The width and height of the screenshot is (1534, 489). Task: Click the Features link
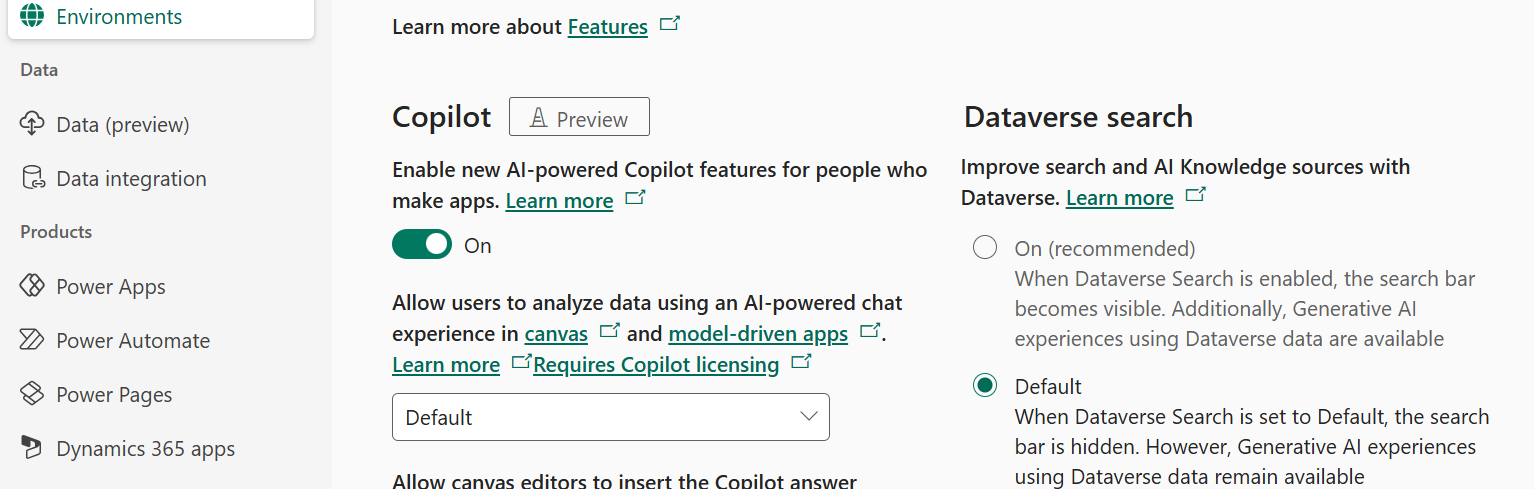point(608,27)
